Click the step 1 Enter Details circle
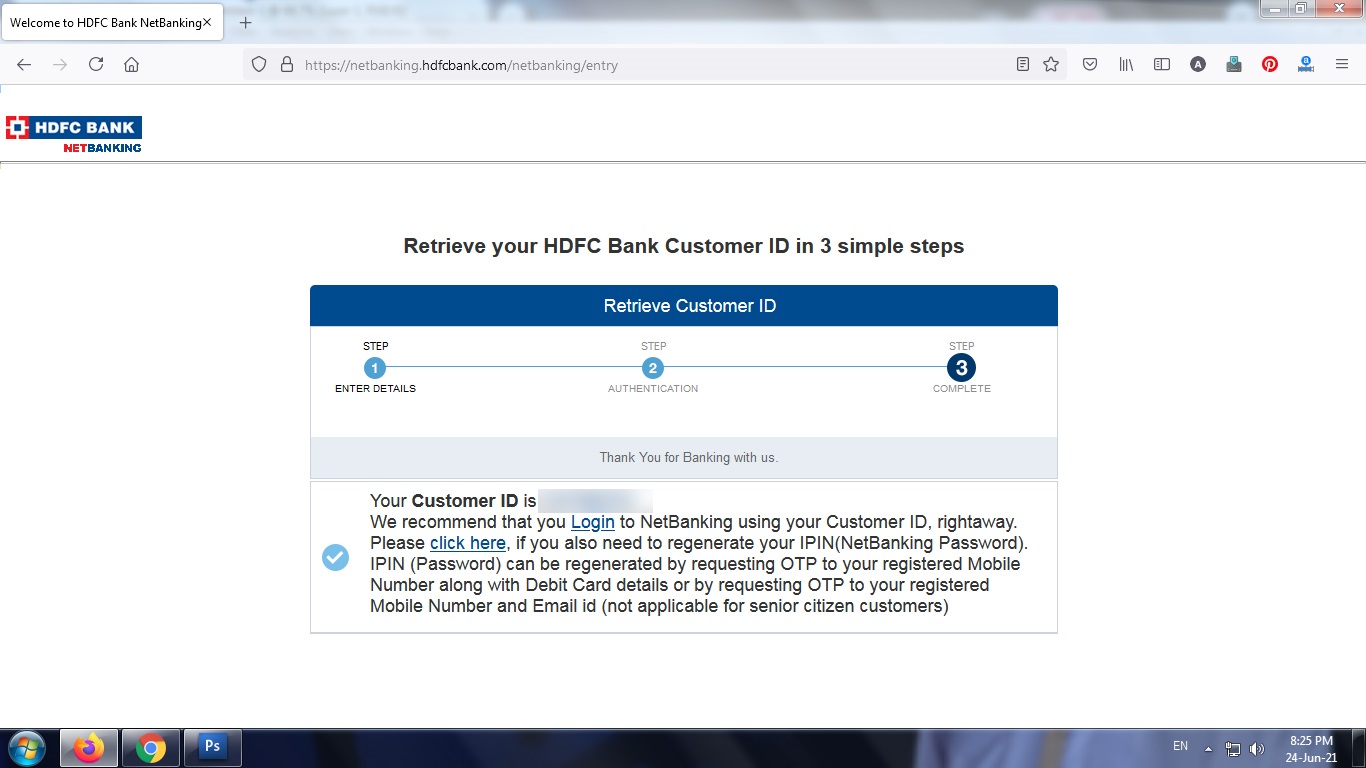The image size is (1366, 768). pyautogui.click(x=375, y=368)
